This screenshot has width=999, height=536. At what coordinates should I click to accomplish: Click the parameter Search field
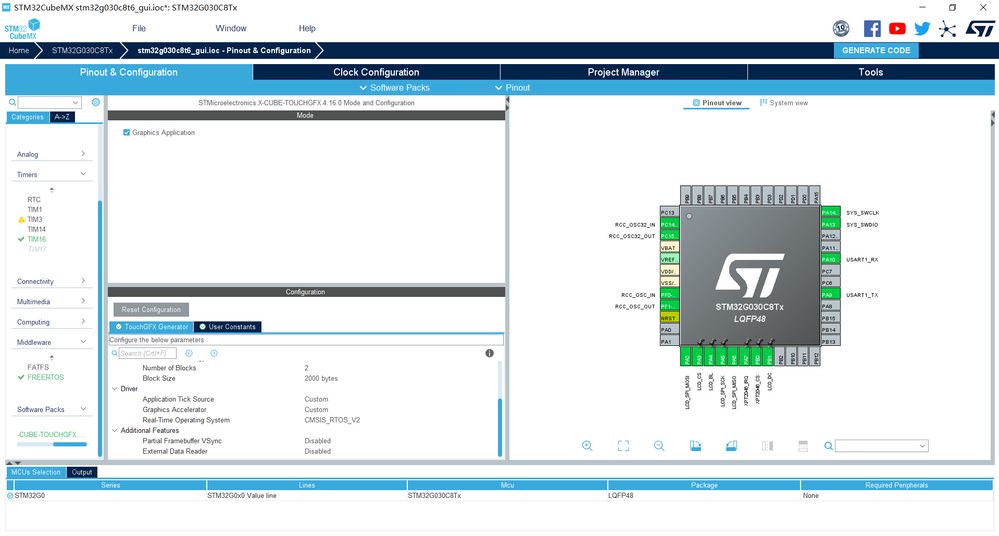pyautogui.click(x=147, y=353)
